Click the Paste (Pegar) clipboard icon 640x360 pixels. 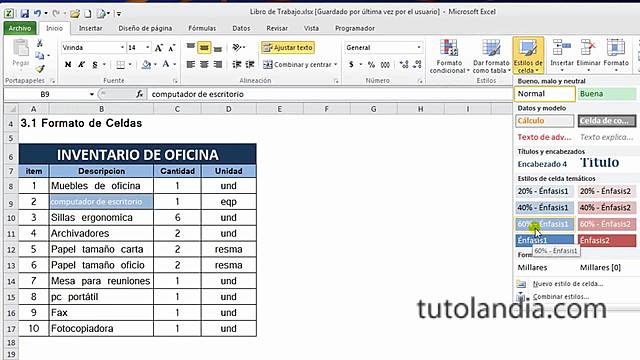[x=21, y=48]
